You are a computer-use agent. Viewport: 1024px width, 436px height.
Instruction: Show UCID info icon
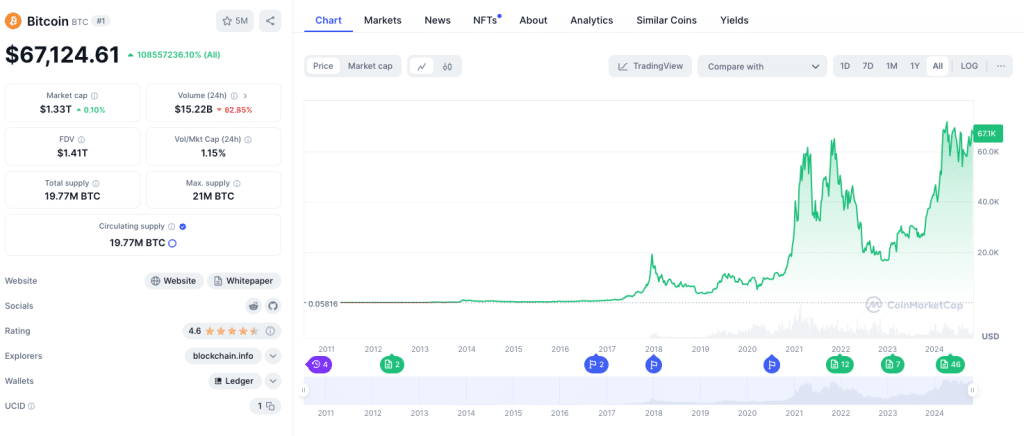31,406
